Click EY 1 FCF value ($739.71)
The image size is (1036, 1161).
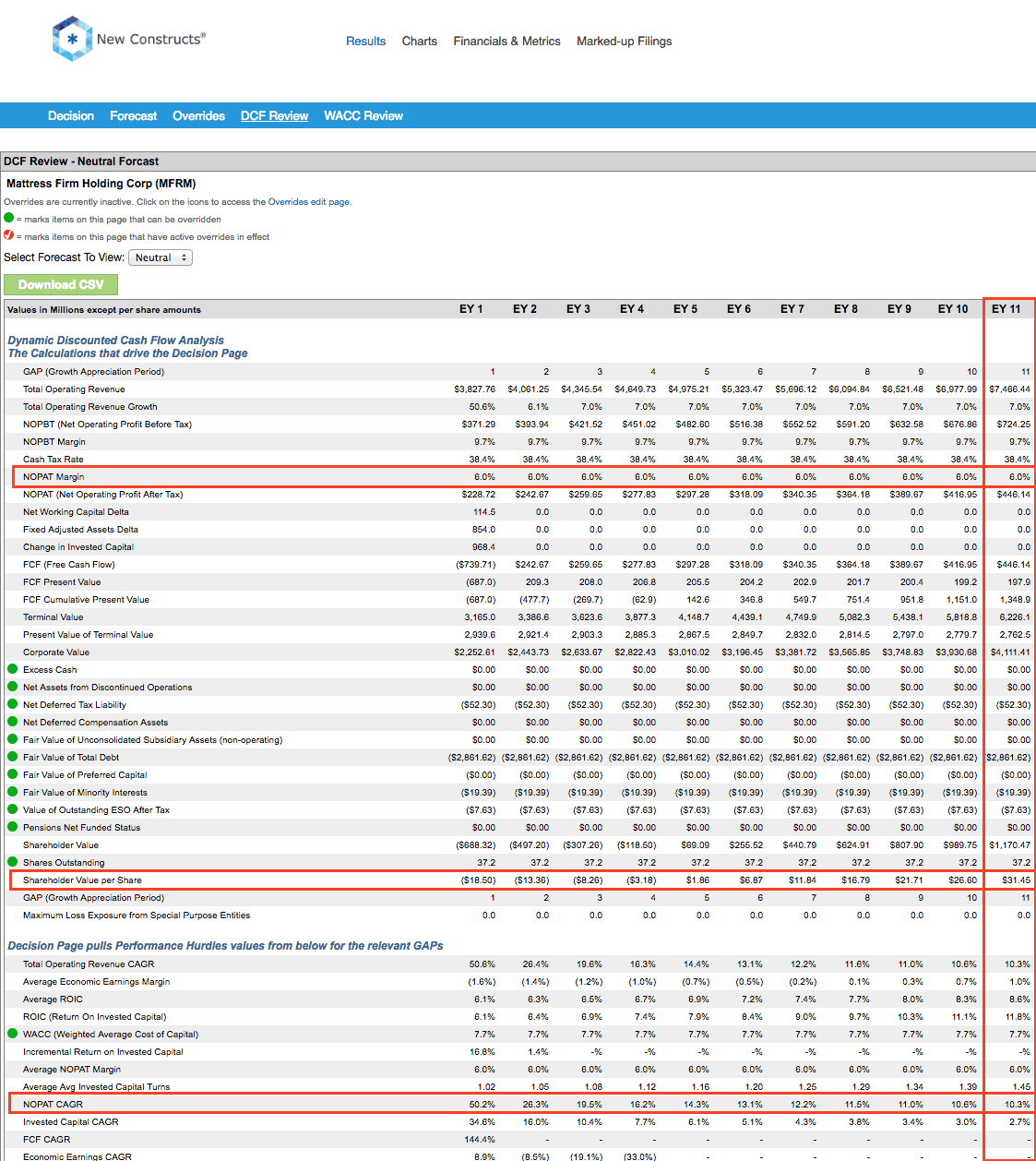click(476, 565)
